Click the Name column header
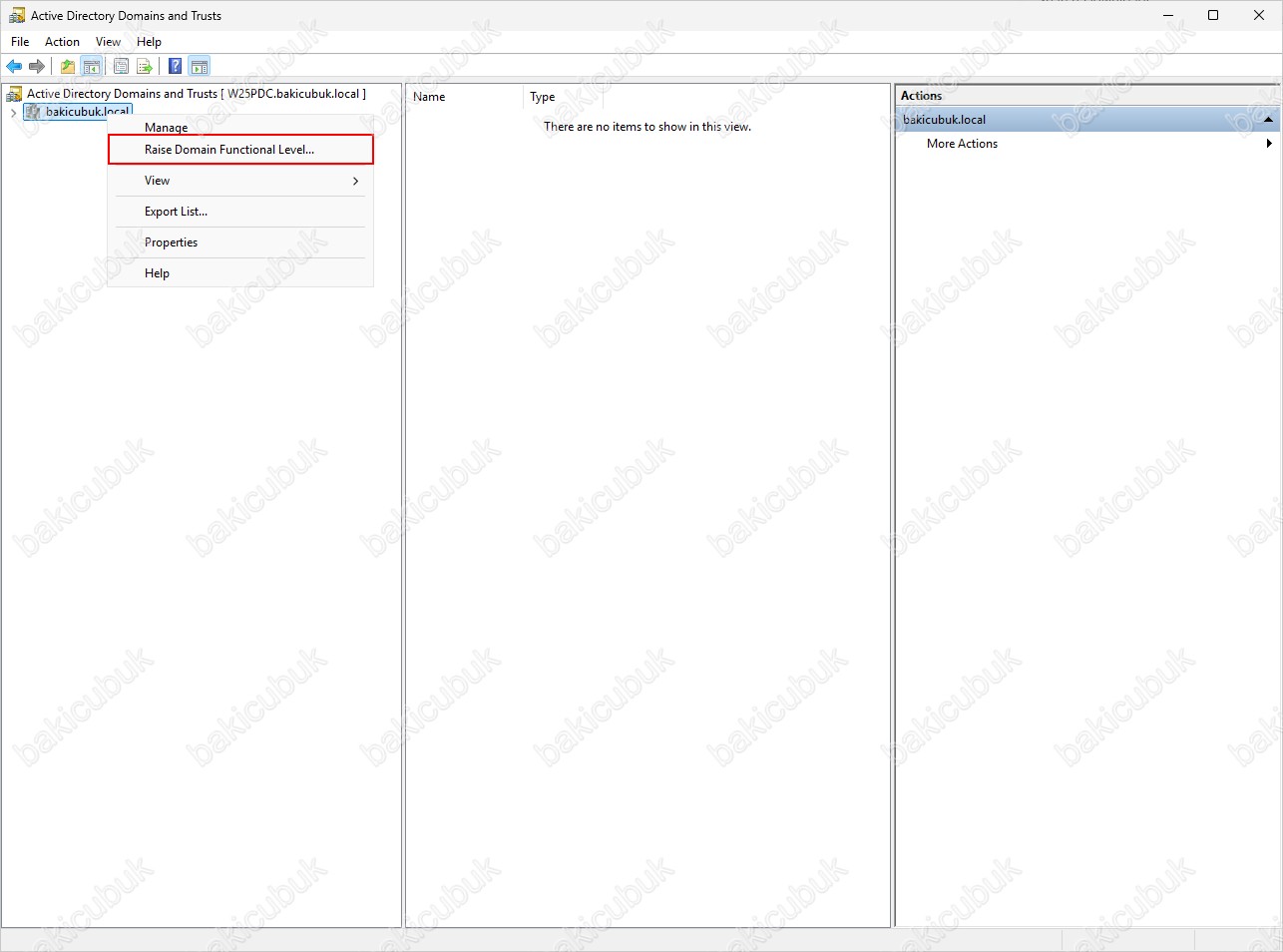Image resolution: width=1283 pixels, height=952 pixels. 464,97
